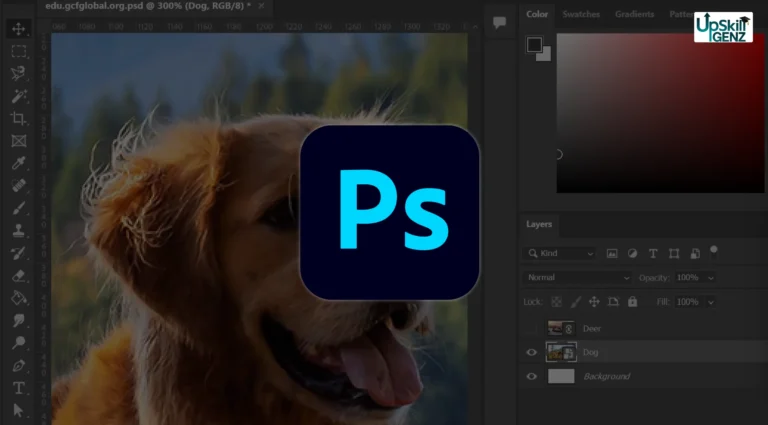Select the Magic Wand tool
This screenshot has width=768, height=425.
pos(19,96)
